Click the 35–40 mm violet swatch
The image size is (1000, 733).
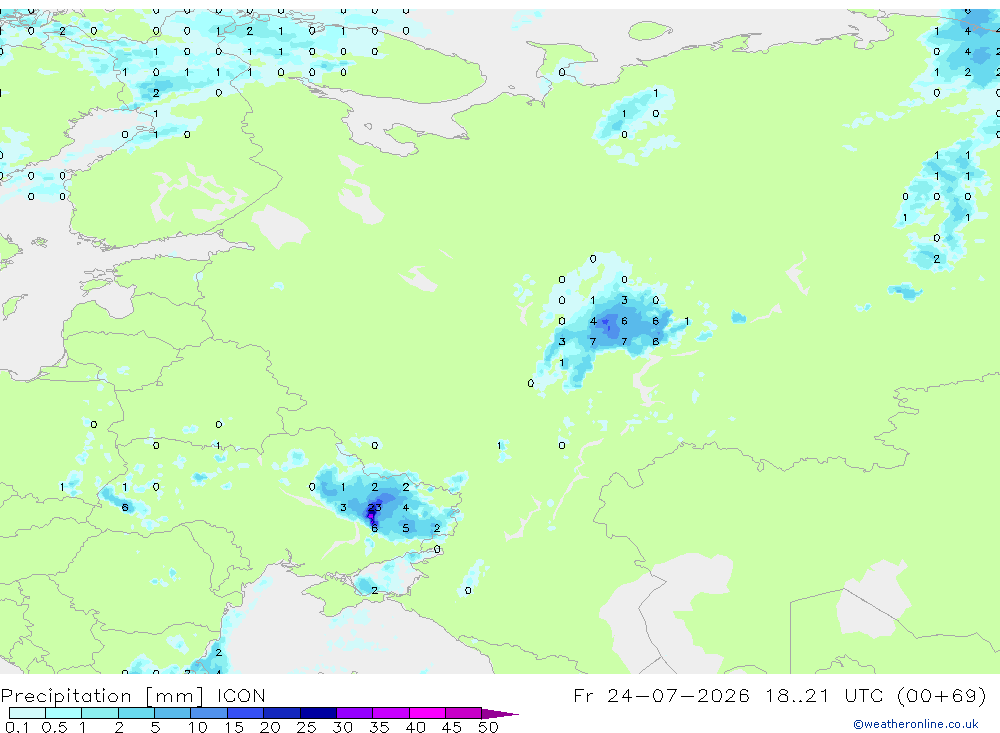pos(391,713)
